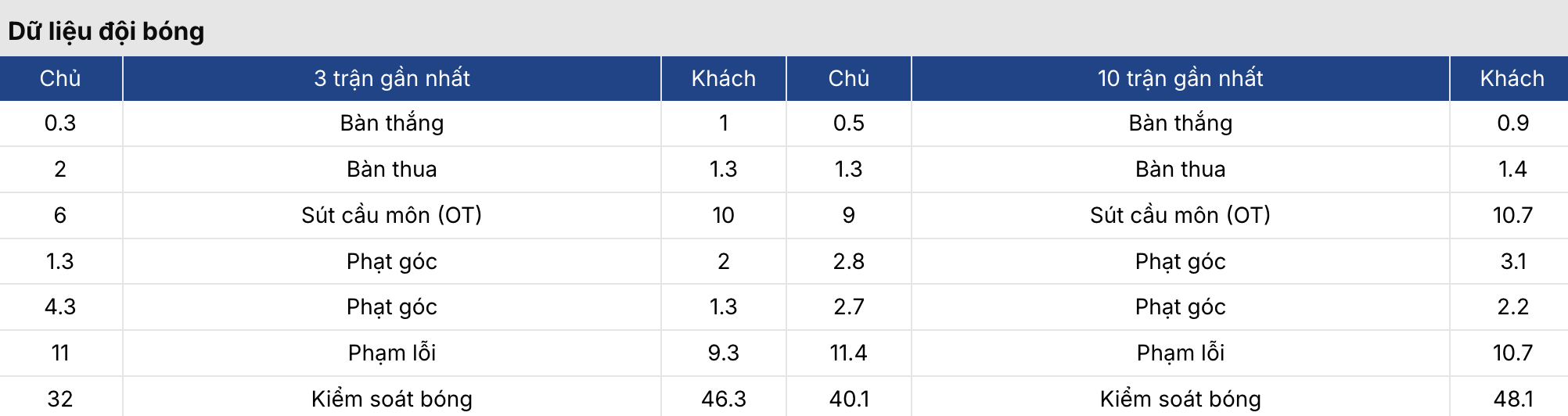The width and height of the screenshot is (1568, 416).
Task: Click the goals scored value 0.5
Action: (x=848, y=123)
